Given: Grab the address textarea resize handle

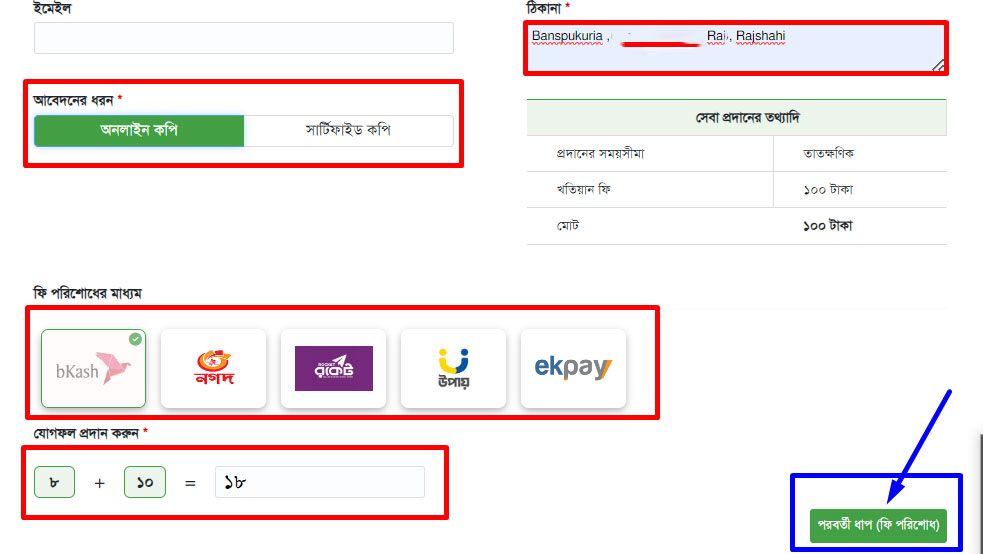Looking at the screenshot, I should (938, 65).
